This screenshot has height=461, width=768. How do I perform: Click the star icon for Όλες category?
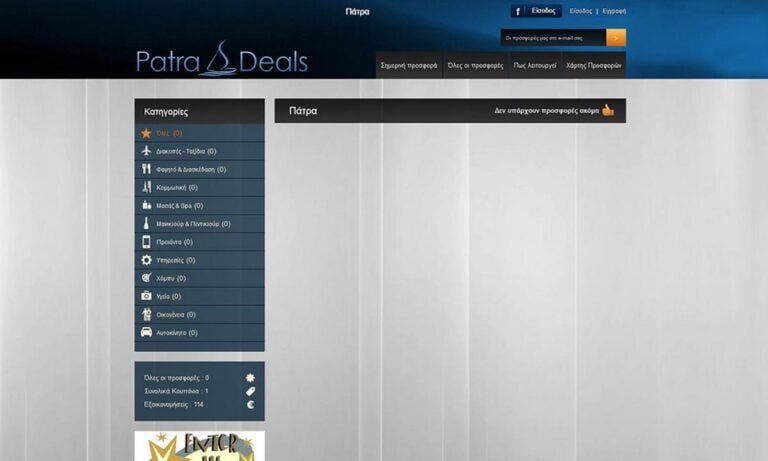(x=146, y=133)
